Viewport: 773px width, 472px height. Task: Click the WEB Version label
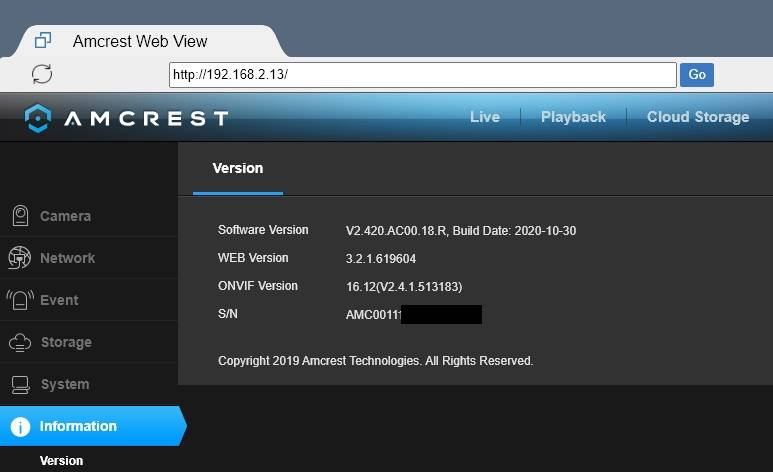pos(253,258)
